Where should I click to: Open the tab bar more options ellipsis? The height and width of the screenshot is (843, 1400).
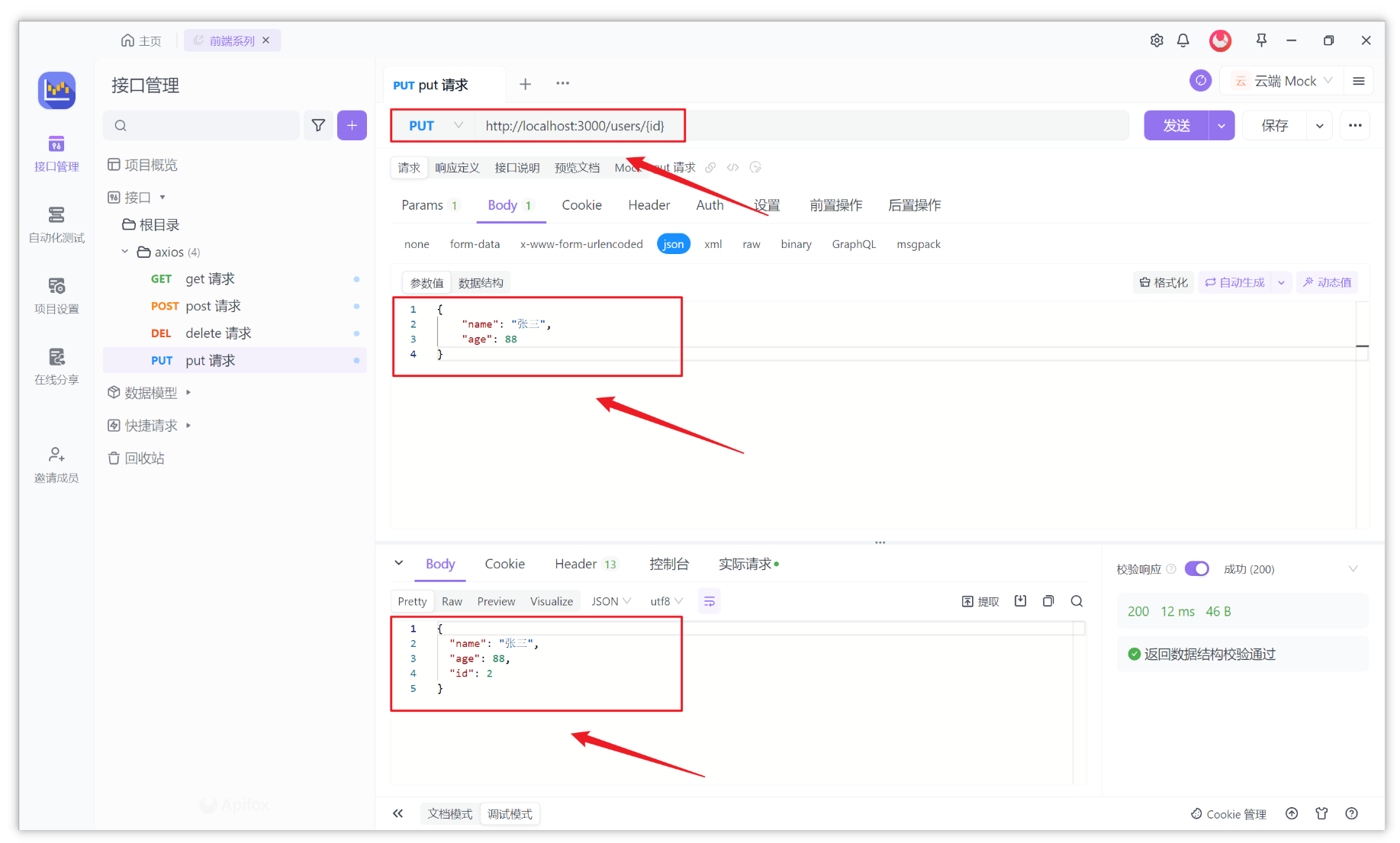pyautogui.click(x=562, y=83)
